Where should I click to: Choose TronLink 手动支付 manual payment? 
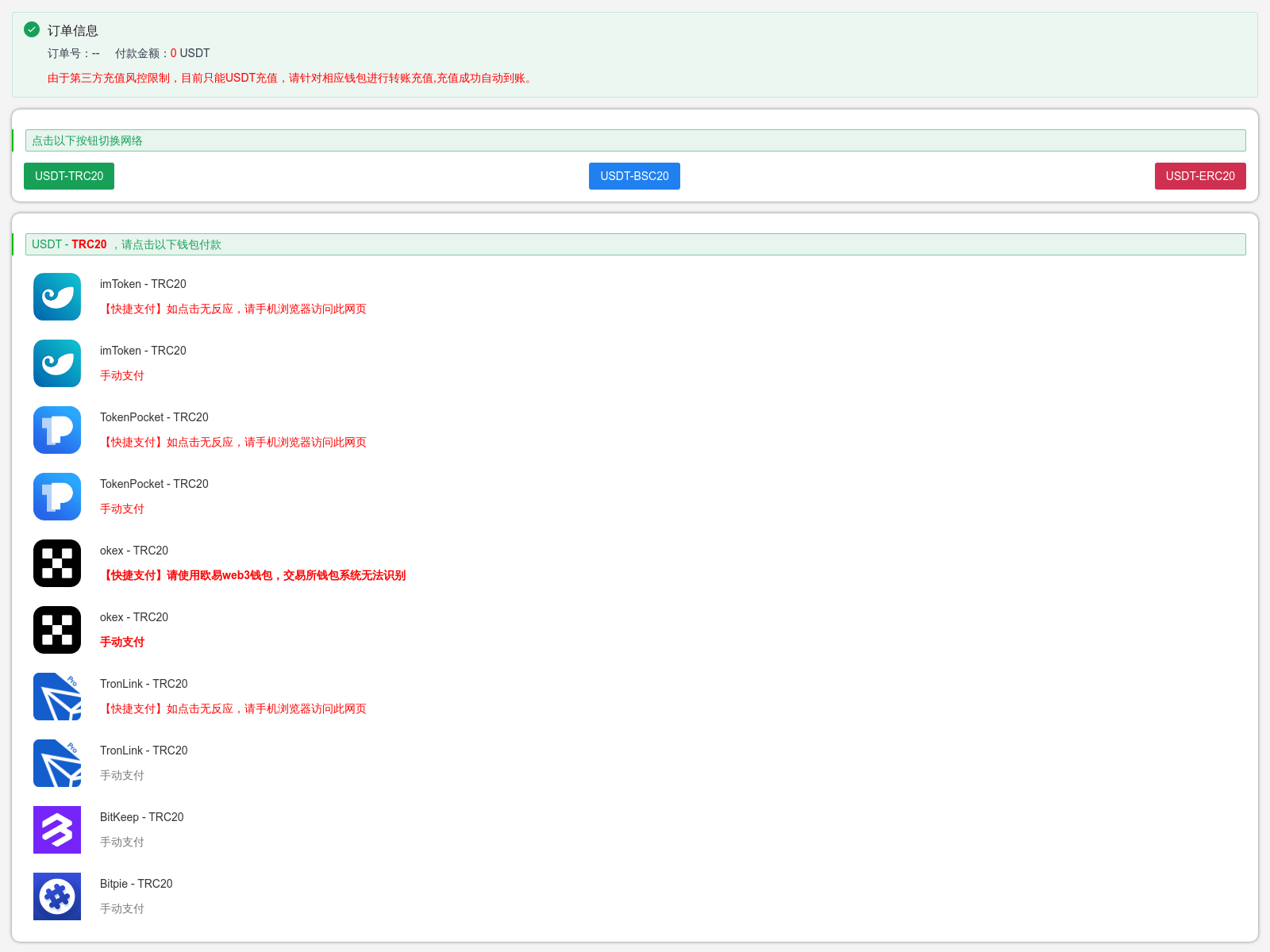click(122, 776)
